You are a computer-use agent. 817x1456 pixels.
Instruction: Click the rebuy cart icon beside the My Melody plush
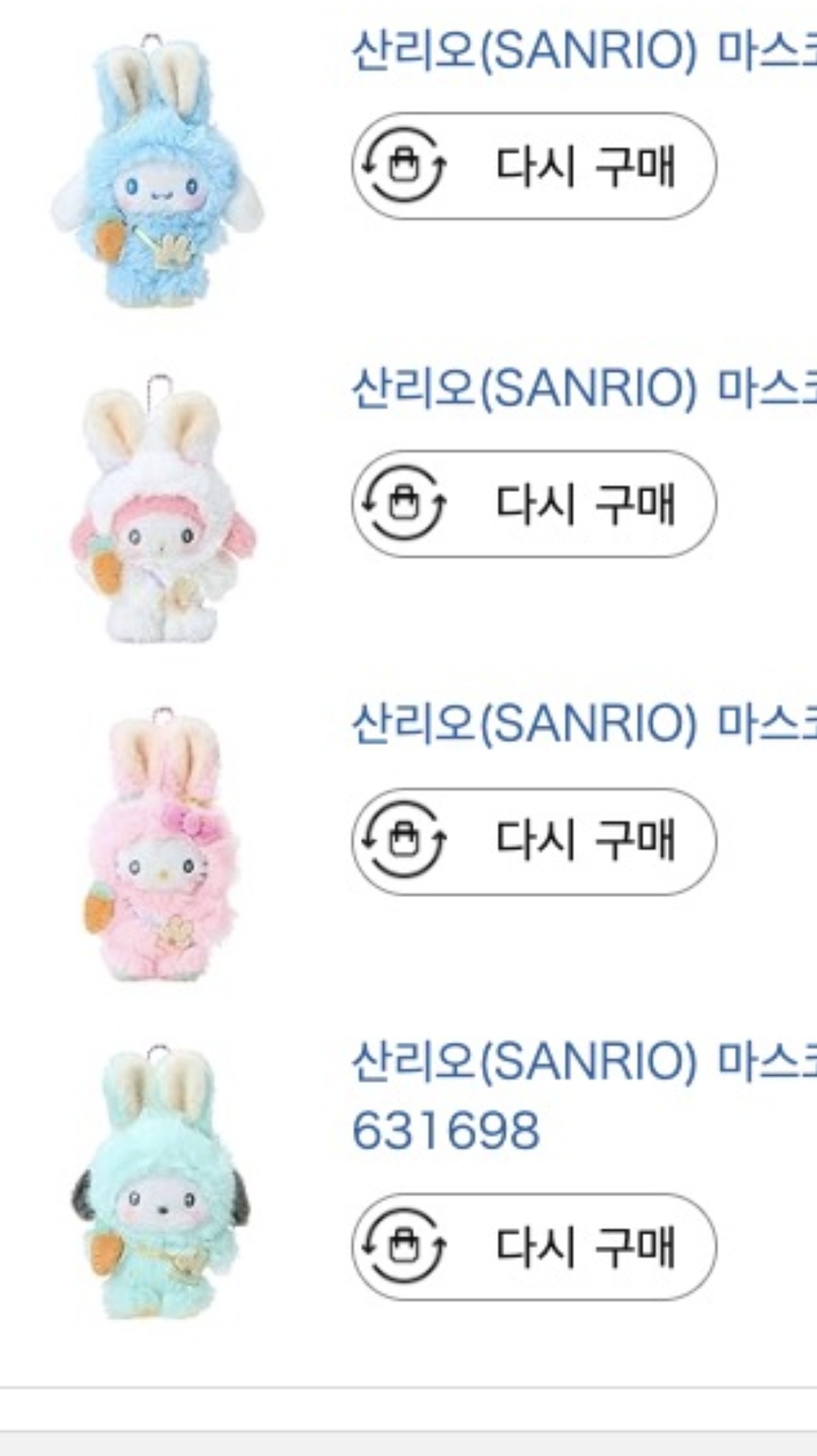(402, 503)
